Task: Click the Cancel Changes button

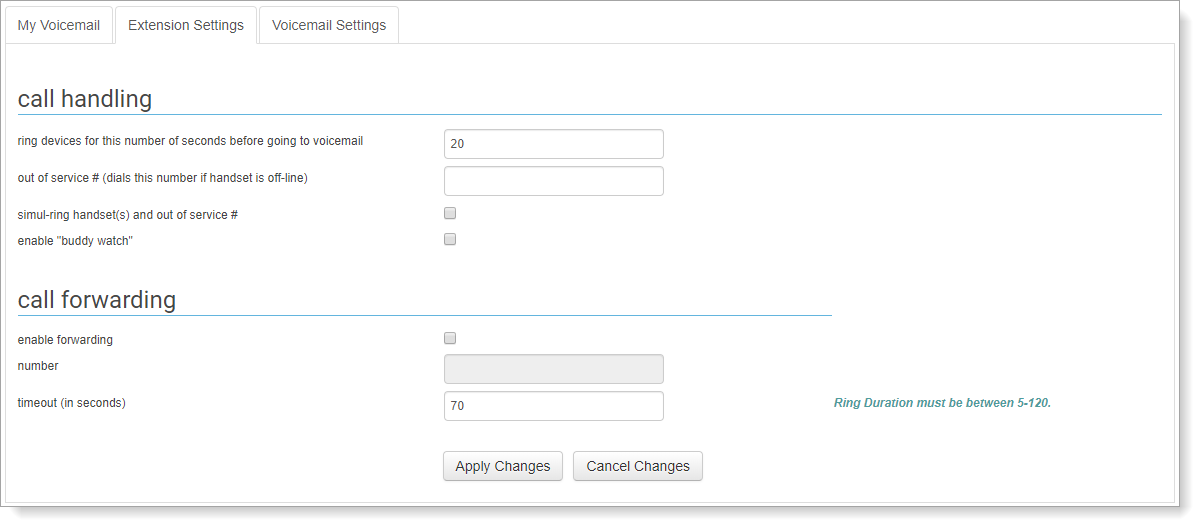Action: 638,466
